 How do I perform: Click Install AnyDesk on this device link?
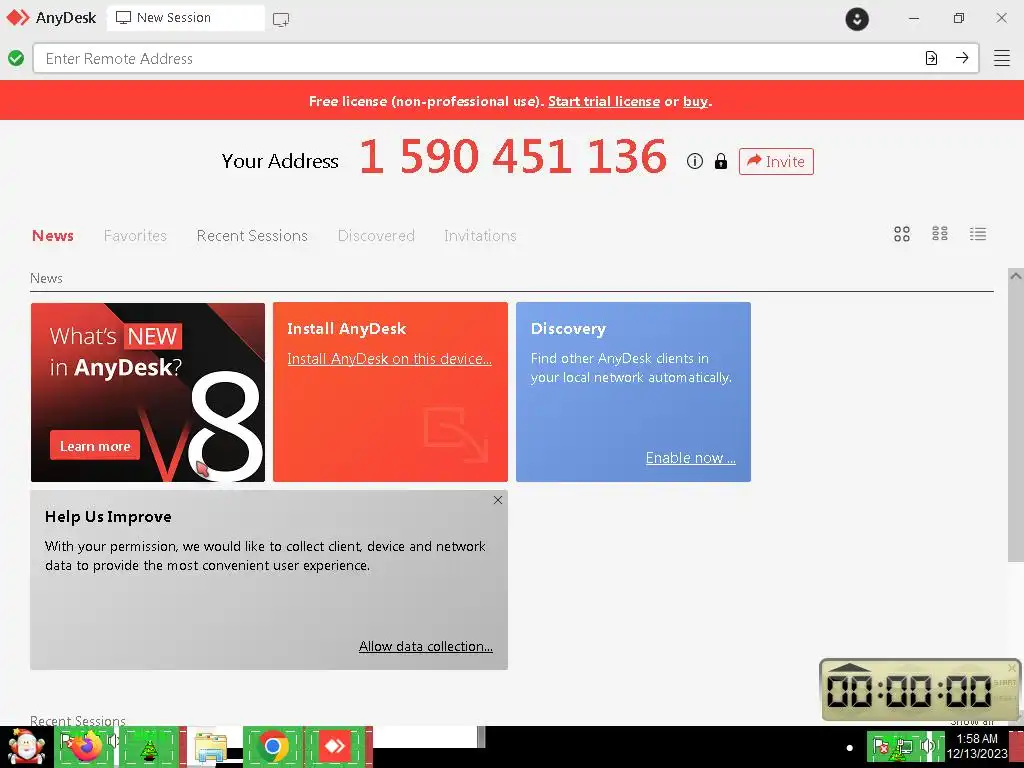point(389,359)
